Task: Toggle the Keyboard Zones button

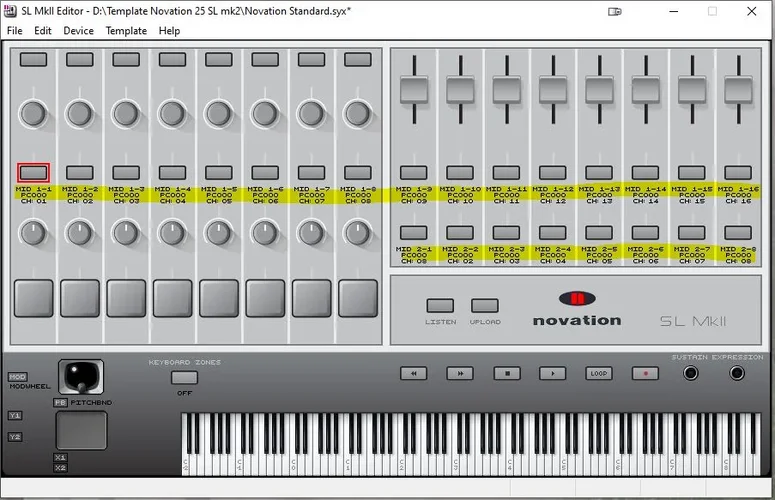Action: point(184,377)
